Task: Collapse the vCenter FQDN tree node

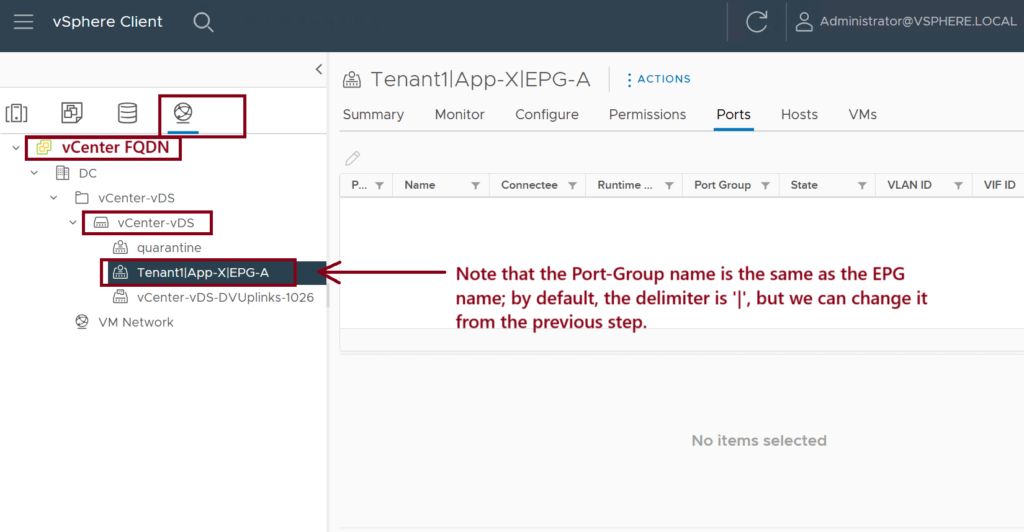Action: click(16, 148)
